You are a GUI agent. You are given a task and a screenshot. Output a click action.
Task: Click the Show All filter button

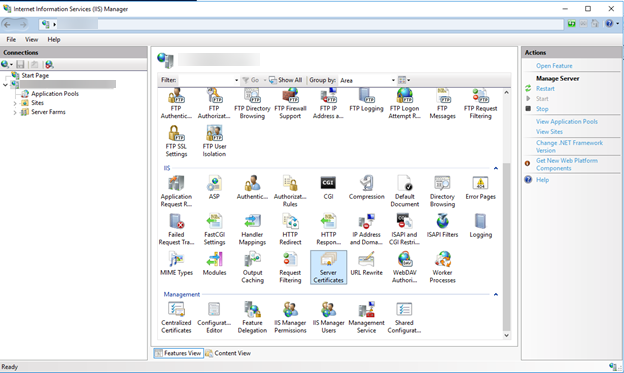285,80
